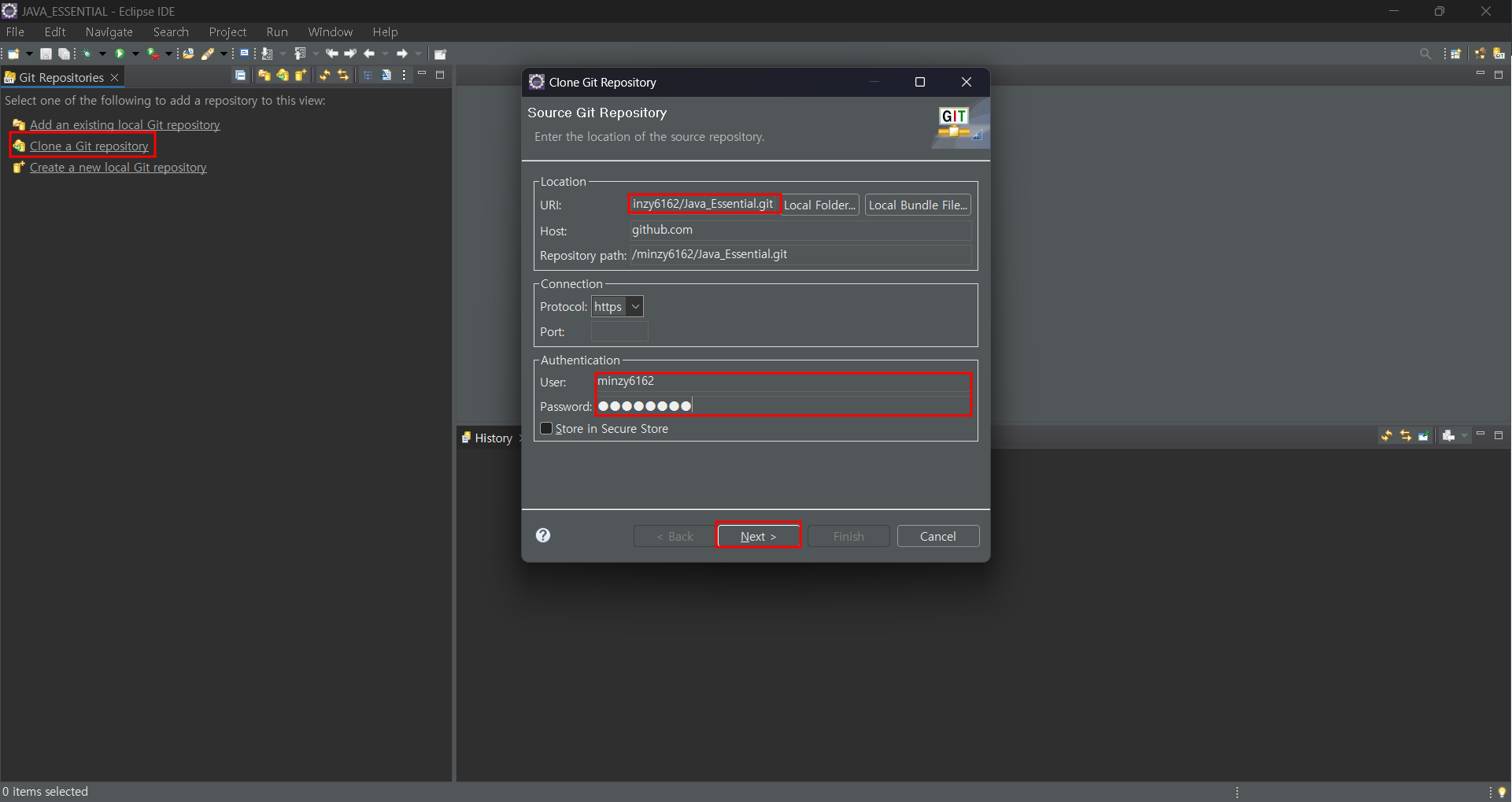
Task: Toggle Link with Editor in History view
Action: (1406, 435)
